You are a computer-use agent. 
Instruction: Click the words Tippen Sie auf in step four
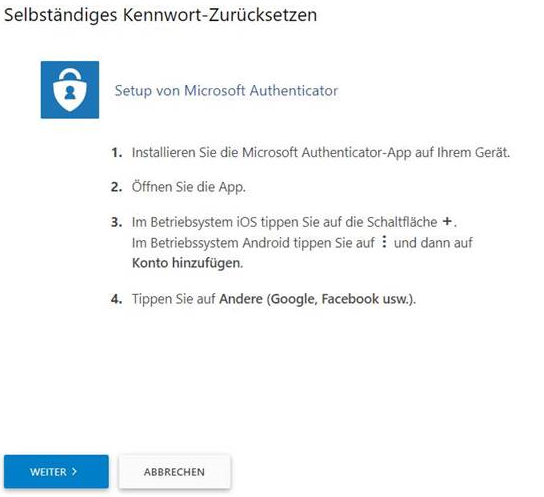click(173, 299)
